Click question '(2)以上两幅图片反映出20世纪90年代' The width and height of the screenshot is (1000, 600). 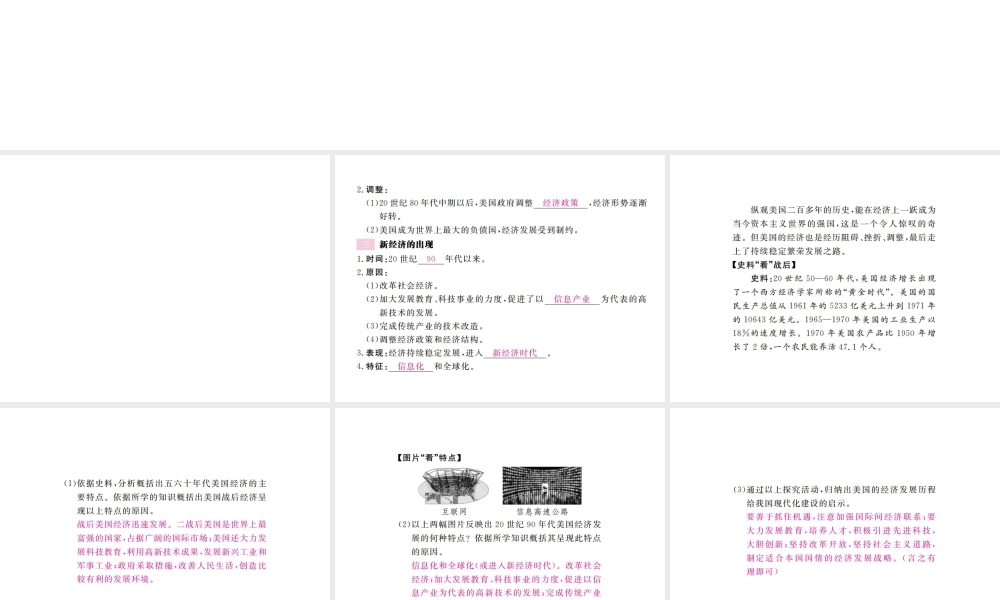point(499,538)
